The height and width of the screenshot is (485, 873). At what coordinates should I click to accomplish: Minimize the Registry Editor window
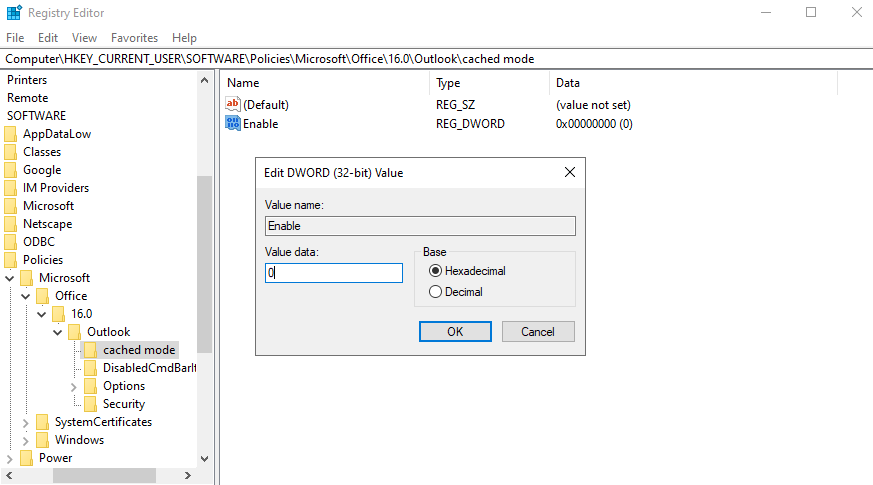[766, 12]
